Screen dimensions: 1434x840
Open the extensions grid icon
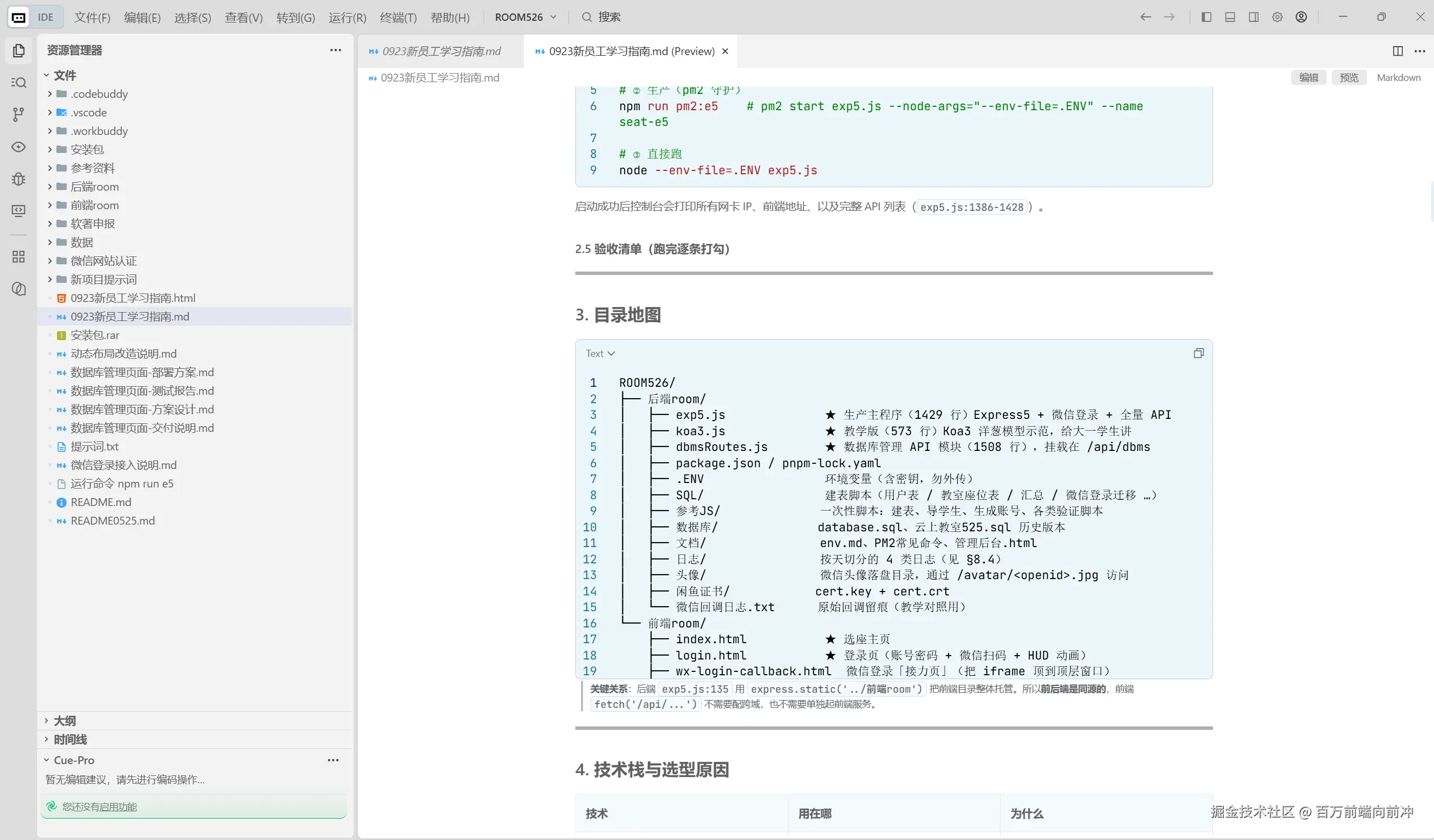click(18, 256)
